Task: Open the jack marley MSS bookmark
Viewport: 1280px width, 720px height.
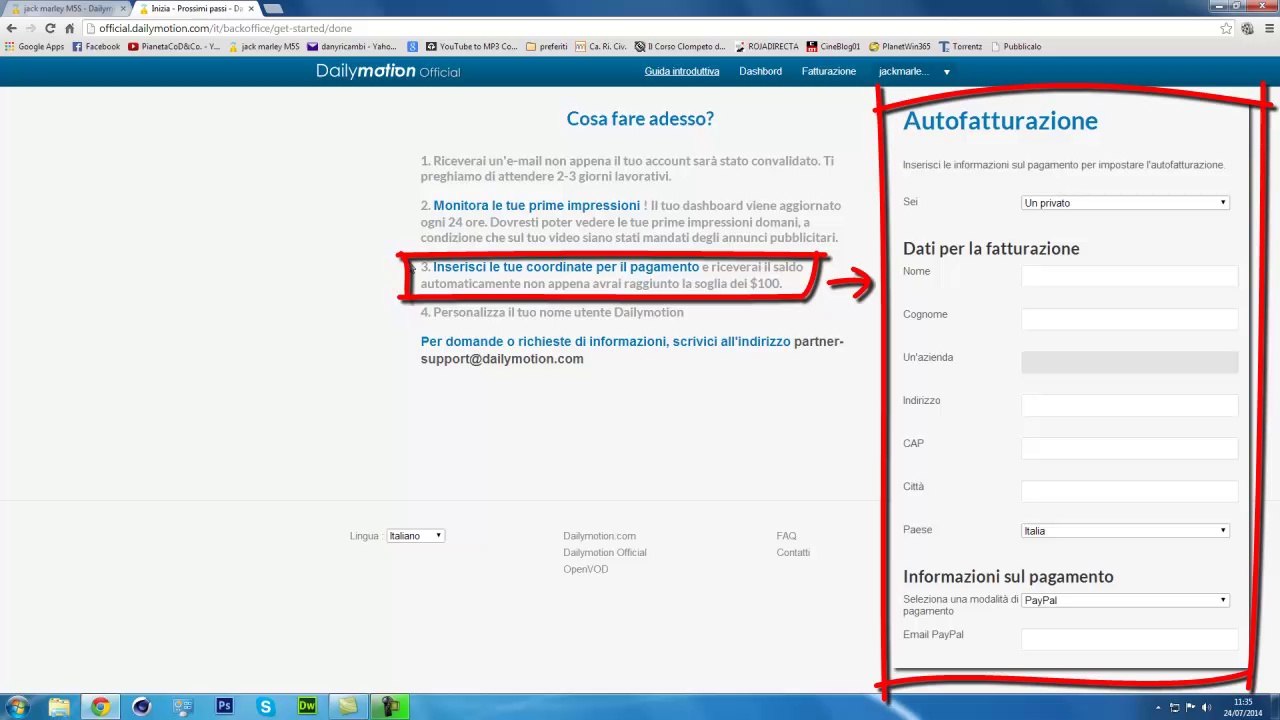Action: click(264, 46)
